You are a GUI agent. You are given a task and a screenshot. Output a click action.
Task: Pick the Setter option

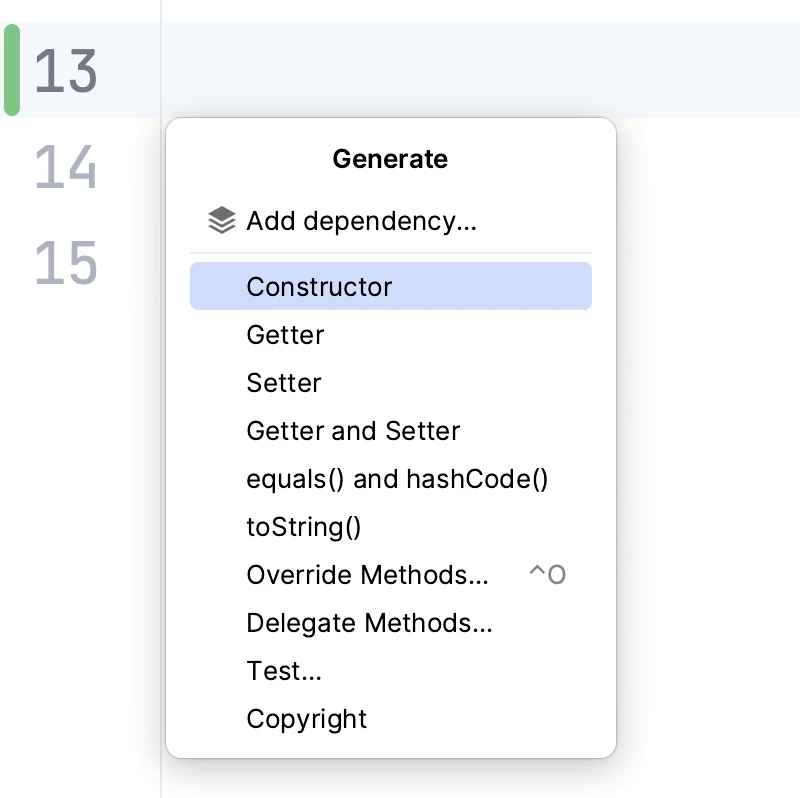[x=284, y=383]
